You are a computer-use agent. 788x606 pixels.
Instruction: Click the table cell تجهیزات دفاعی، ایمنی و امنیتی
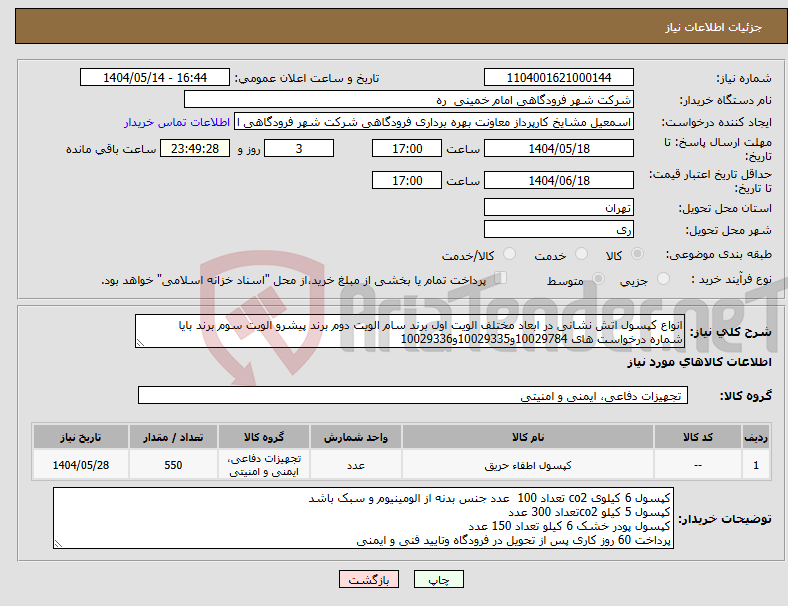pos(264,465)
